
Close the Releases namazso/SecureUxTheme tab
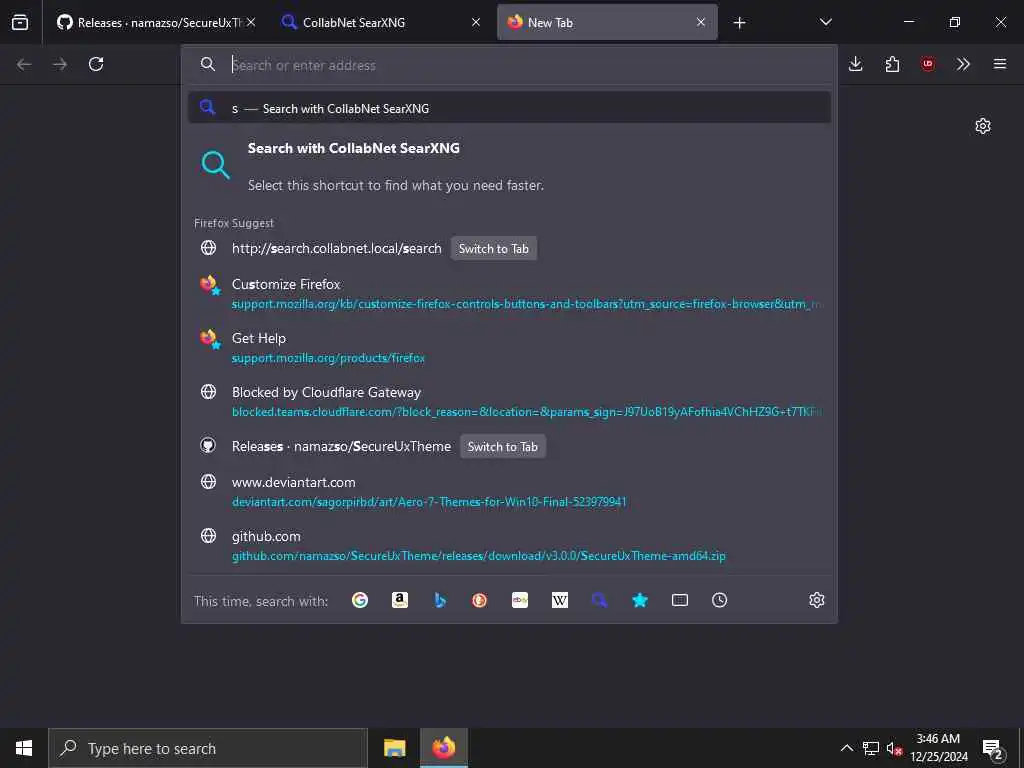click(x=251, y=22)
